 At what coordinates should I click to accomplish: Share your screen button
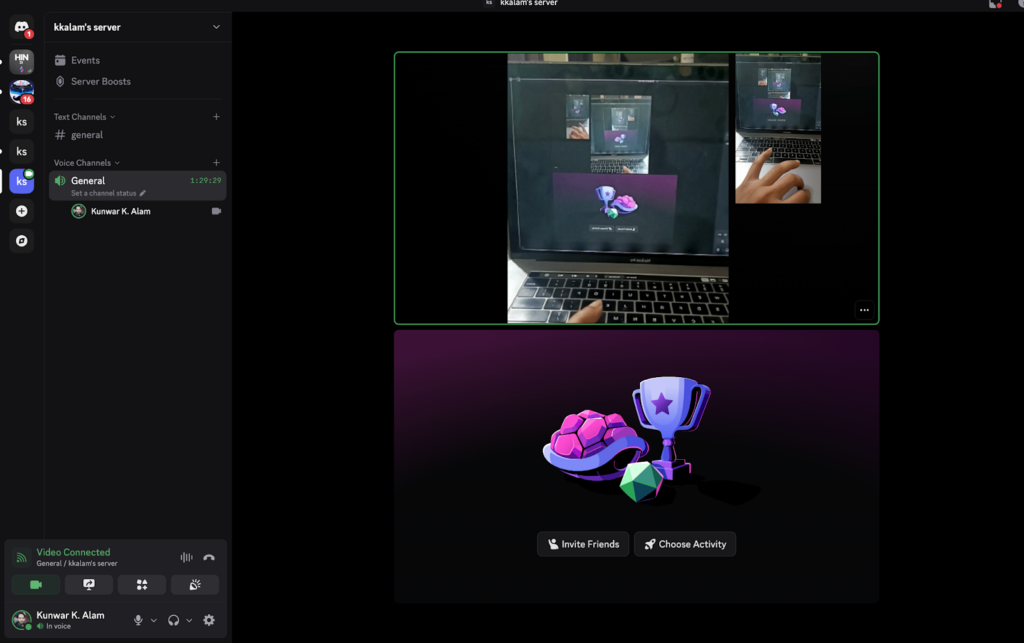(89, 585)
